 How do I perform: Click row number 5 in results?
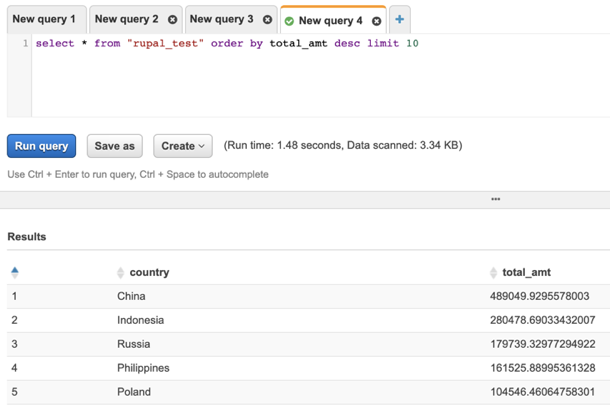(14, 392)
